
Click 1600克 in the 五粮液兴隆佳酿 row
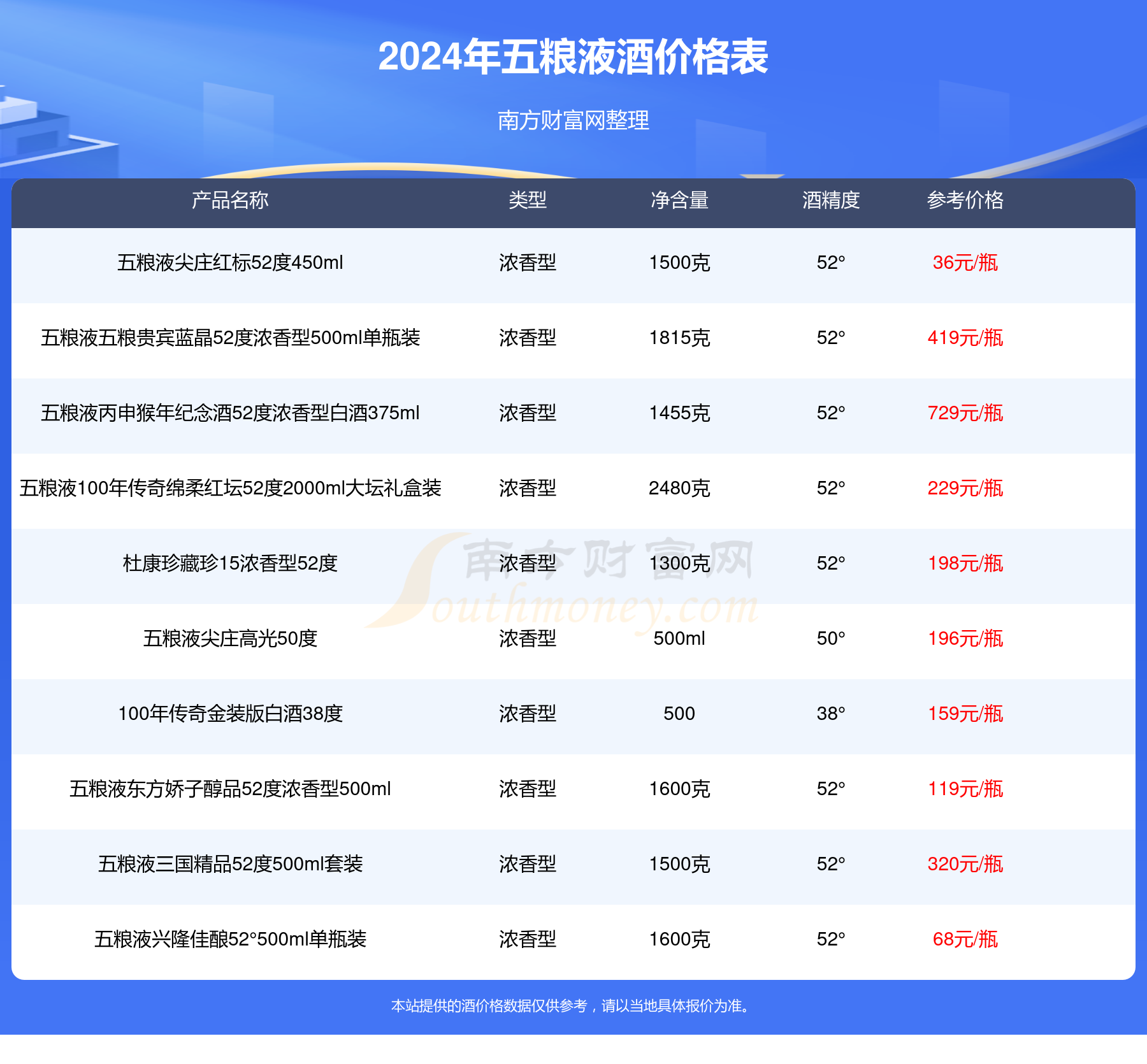(679, 939)
